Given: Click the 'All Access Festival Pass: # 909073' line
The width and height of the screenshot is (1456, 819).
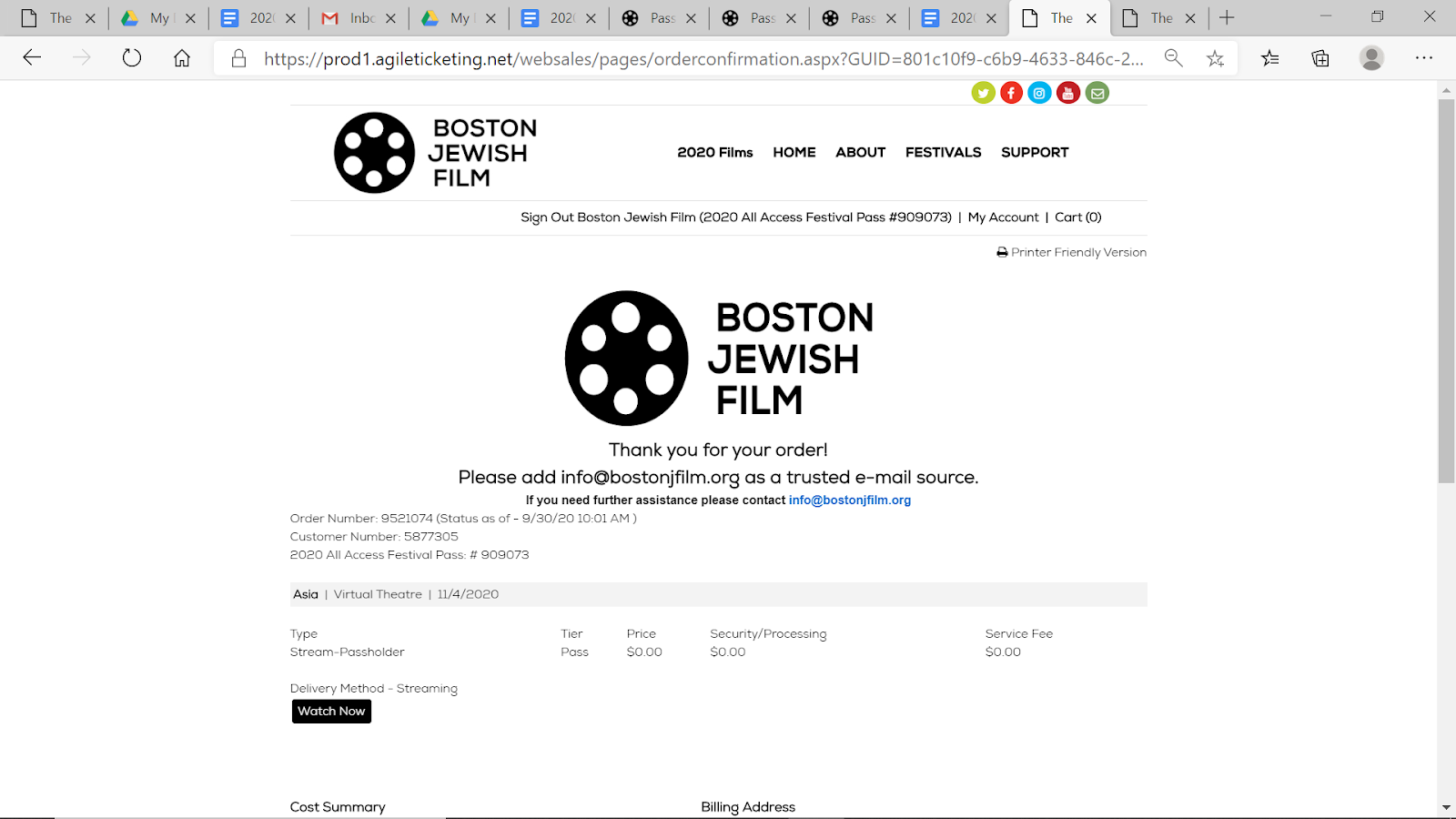Looking at the screenshot, I should point(409,555).
